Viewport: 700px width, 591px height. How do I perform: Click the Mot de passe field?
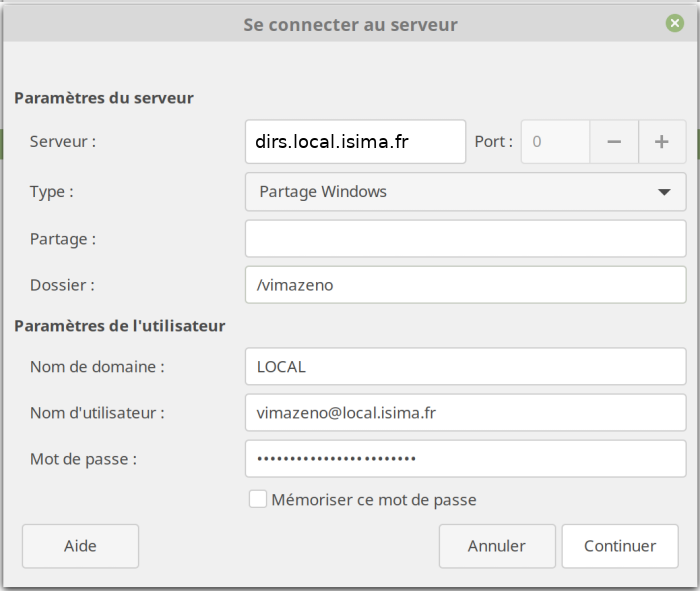(465, 459)
